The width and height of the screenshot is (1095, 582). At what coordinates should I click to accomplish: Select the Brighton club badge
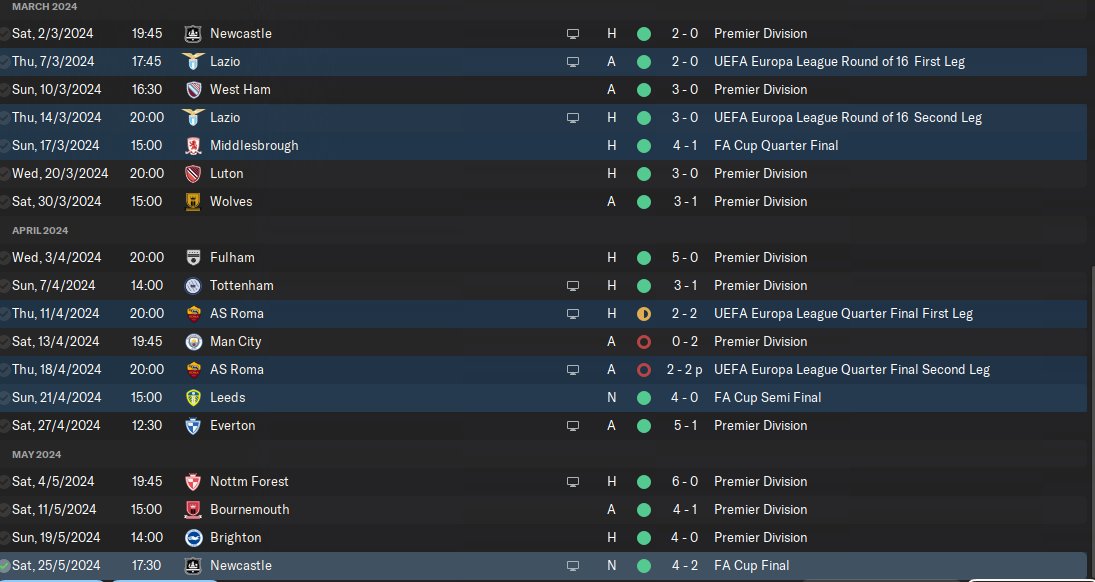193,537
